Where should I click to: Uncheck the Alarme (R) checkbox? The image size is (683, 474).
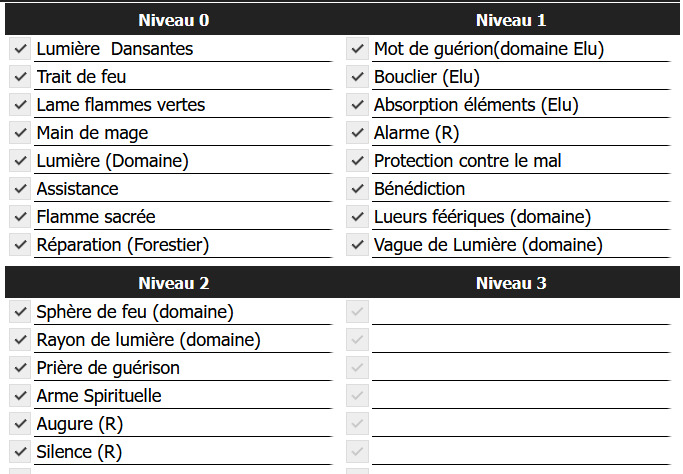[x=357, y=132]
